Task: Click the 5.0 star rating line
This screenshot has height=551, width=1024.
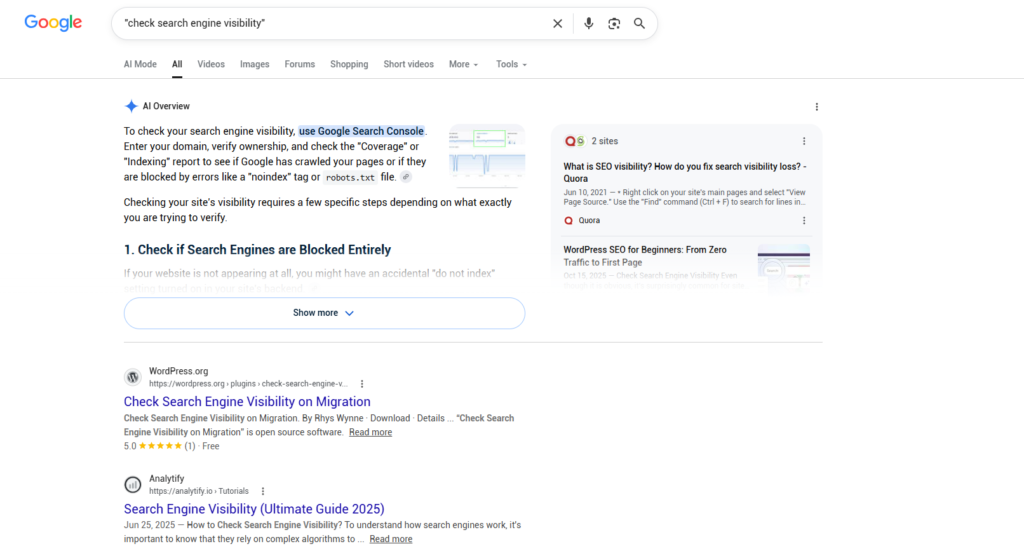Action: (x=171, y=447)
